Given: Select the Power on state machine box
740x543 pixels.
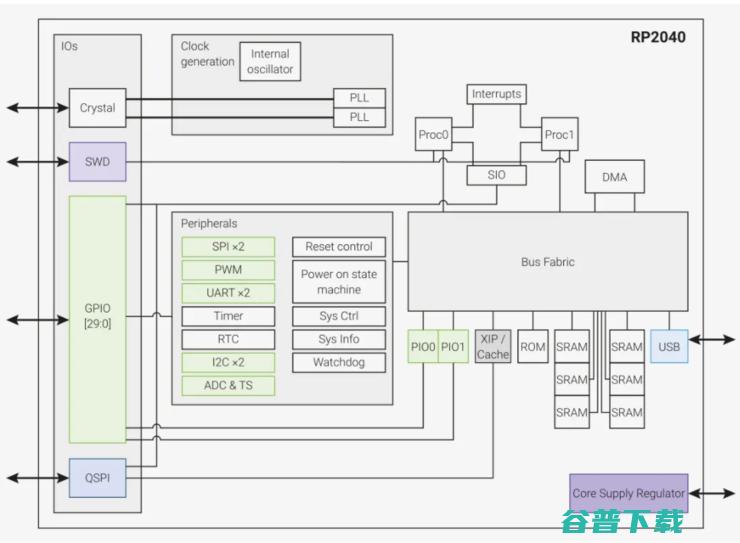Looking at the screenshot, I should [339, 282].
